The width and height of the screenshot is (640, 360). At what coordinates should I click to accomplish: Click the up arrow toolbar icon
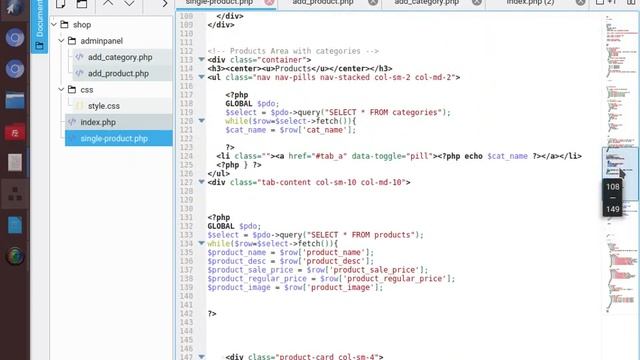pyautogui.click(x=108, y=3)
